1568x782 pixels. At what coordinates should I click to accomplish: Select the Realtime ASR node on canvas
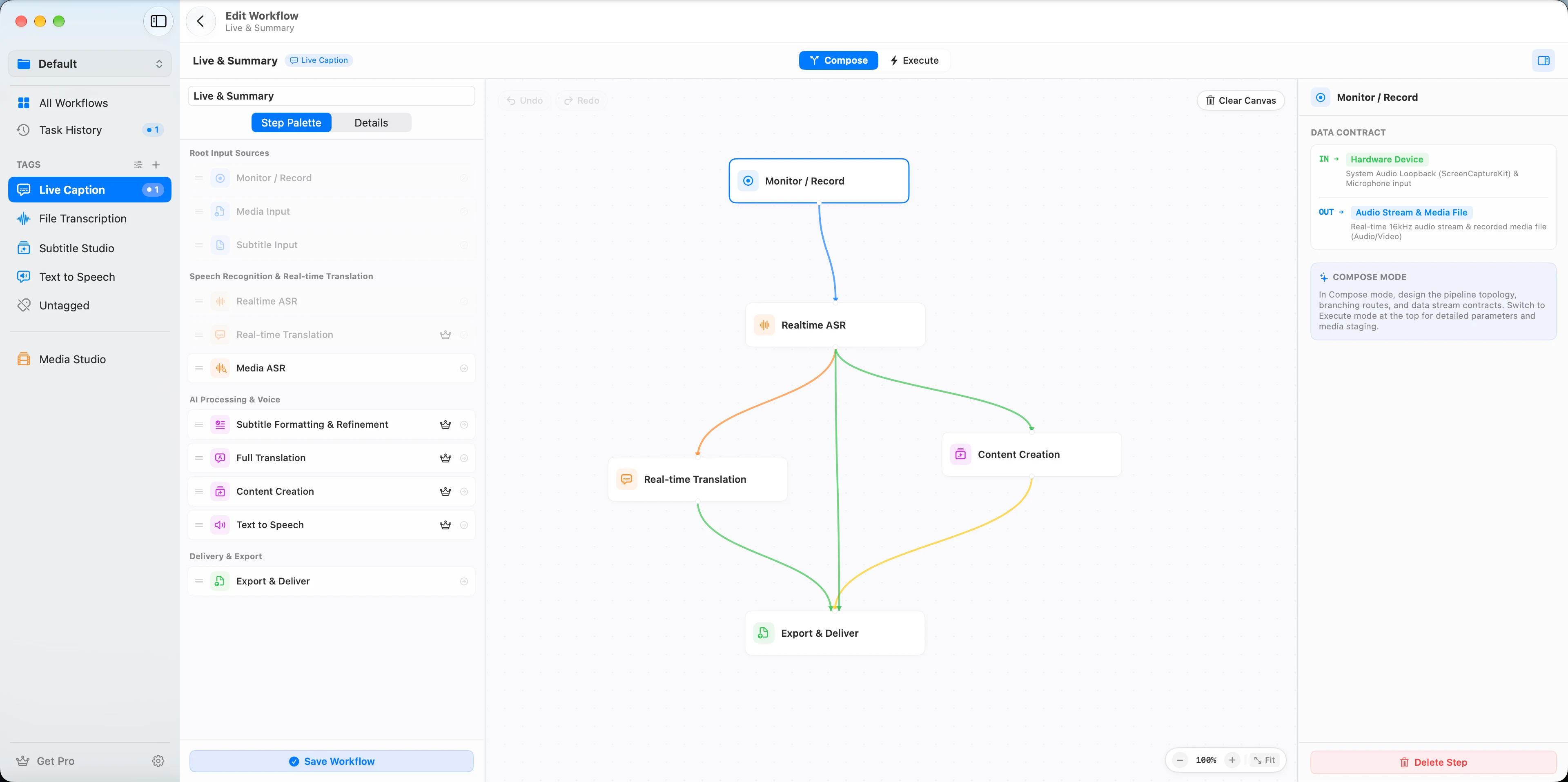(835, 325)
